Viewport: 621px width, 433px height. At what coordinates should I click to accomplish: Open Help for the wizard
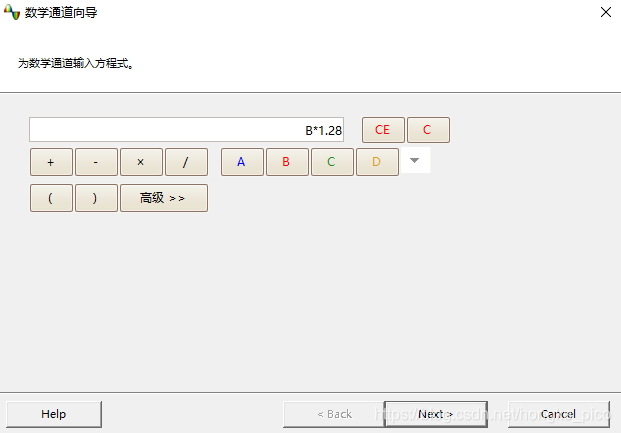coord(54,414)
